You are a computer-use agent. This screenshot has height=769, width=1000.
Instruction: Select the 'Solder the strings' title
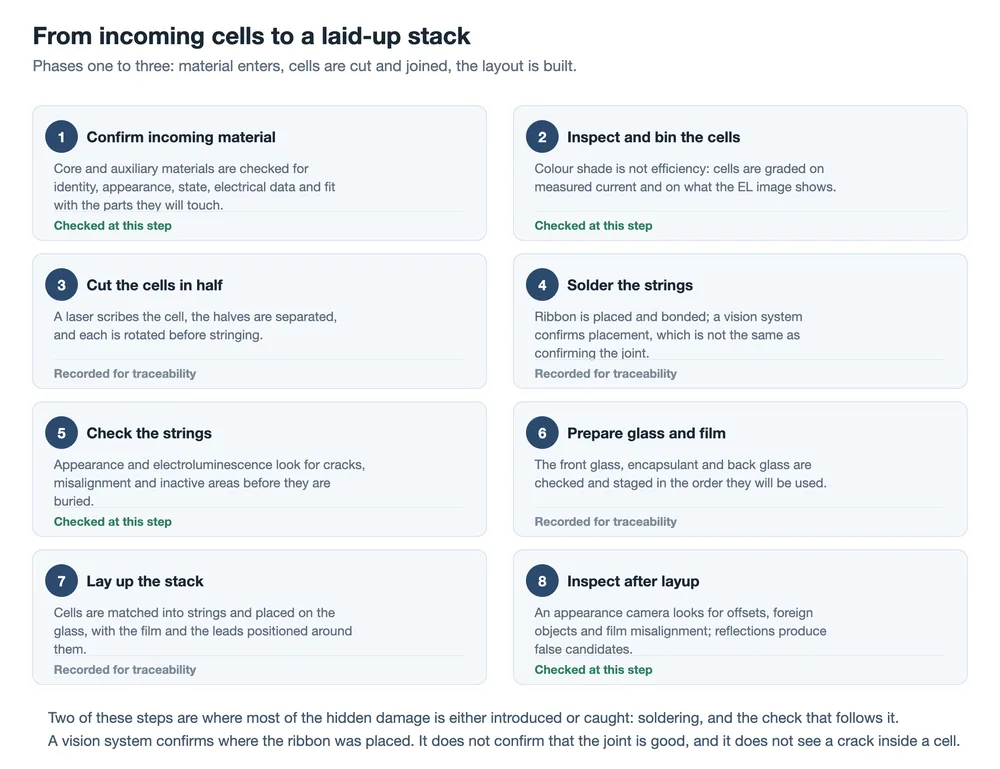click(x=630, y=285)
